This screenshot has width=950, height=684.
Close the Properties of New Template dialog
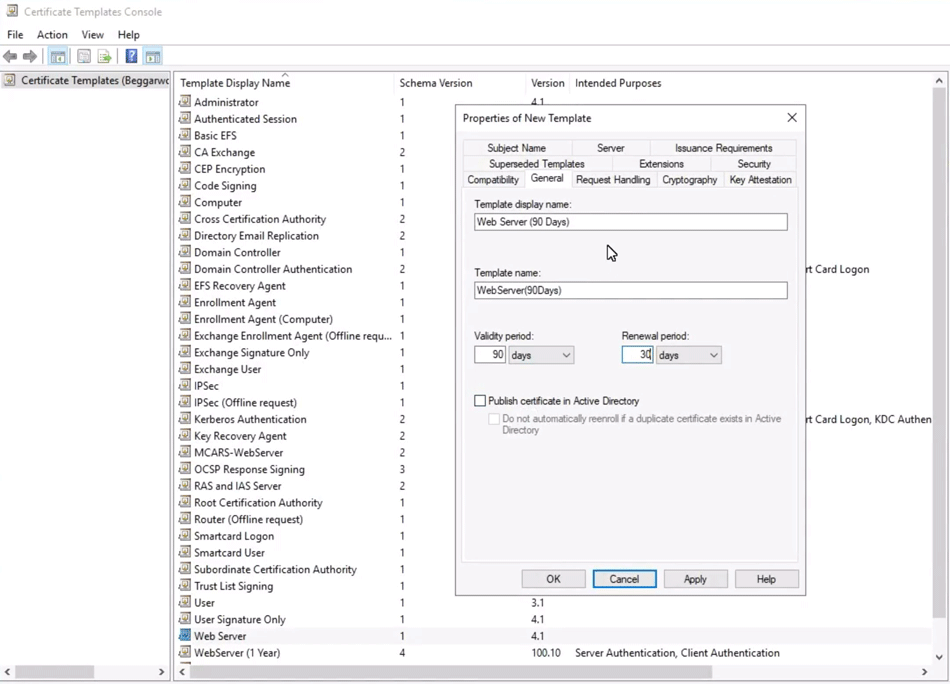(791, 118)
